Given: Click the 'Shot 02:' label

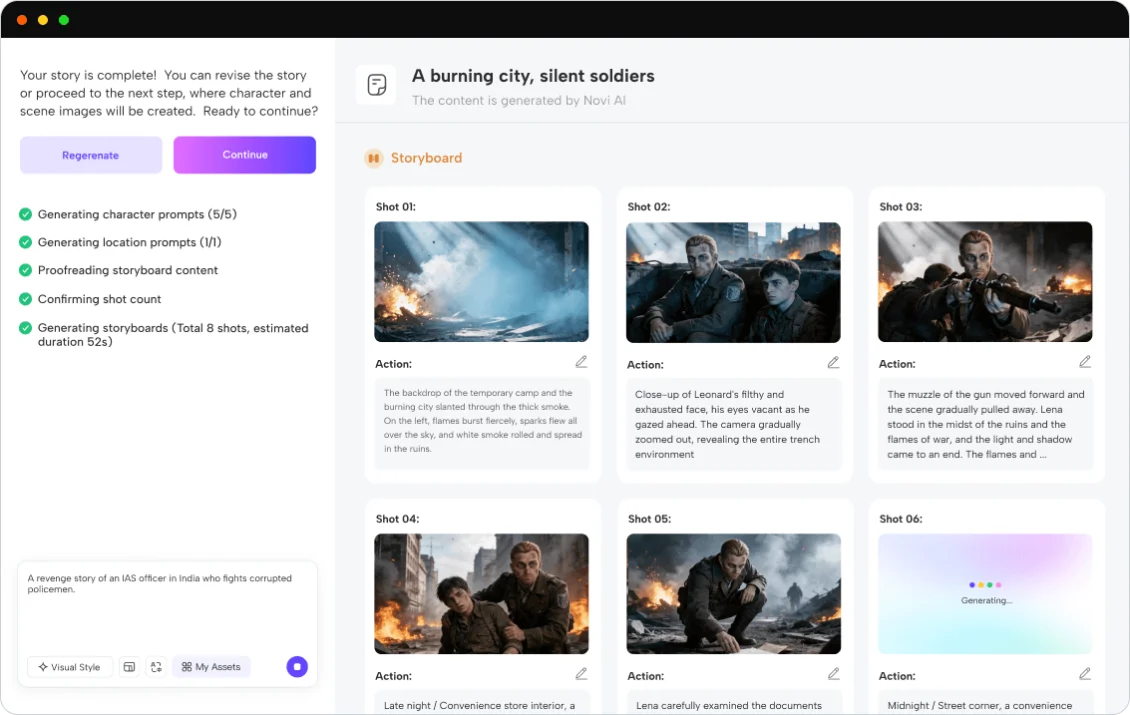Looking at the screenshot, I should click(649, 207).
